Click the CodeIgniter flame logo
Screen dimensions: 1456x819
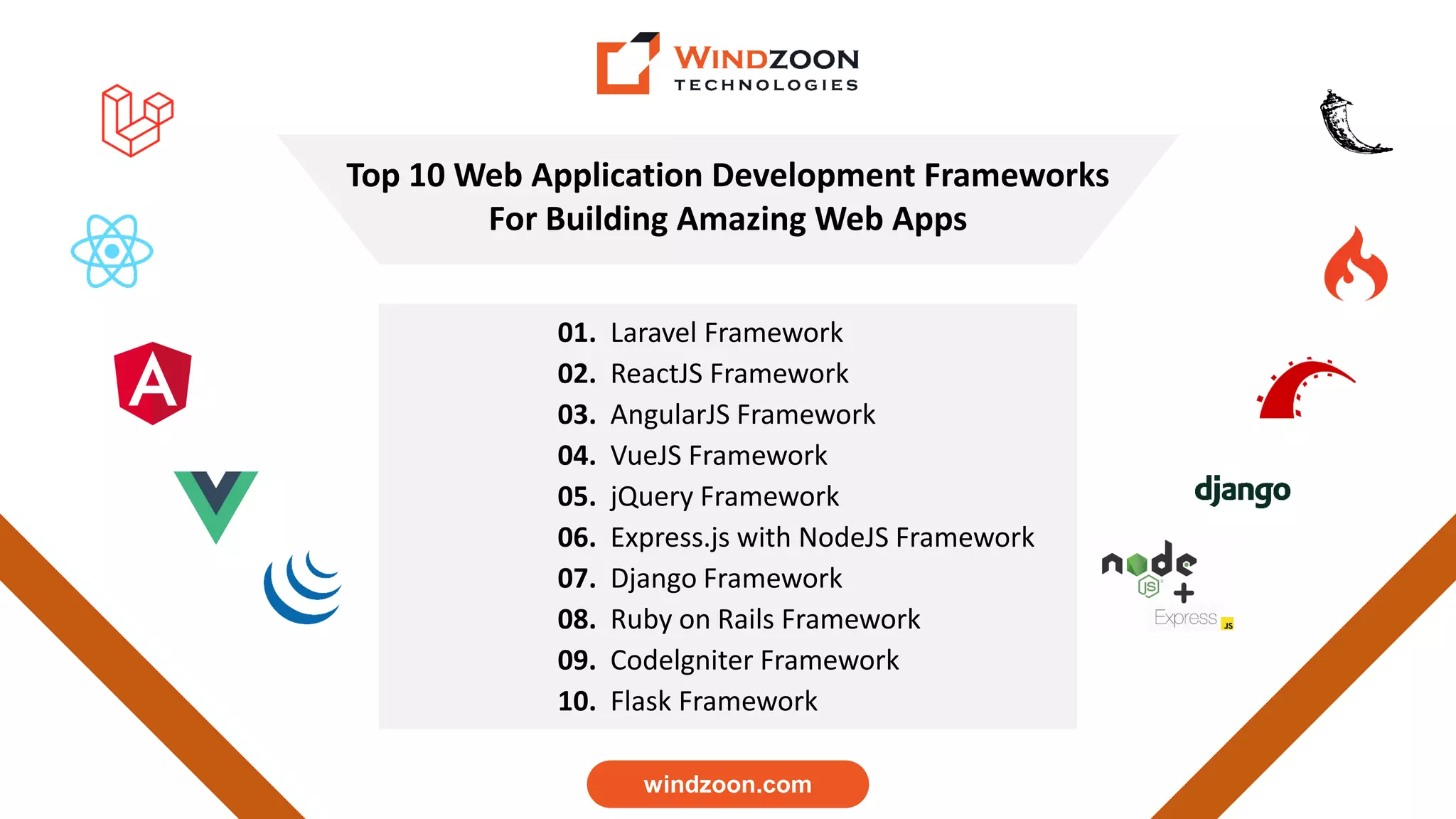1355,264
